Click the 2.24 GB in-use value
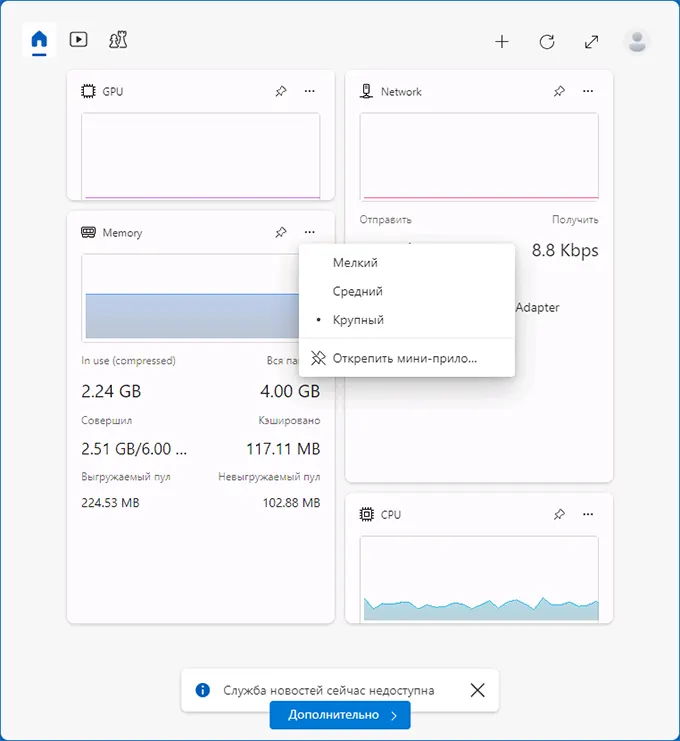 point(111,391)
